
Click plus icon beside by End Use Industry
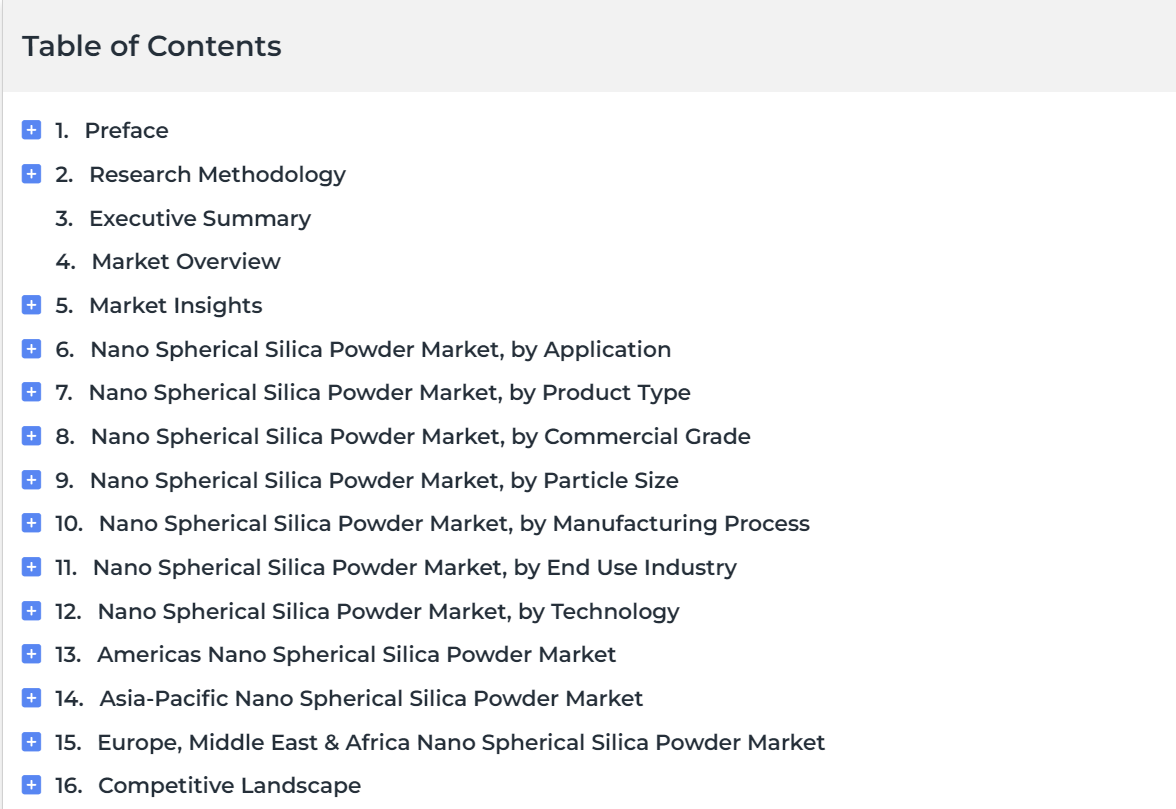pos(32,567)
